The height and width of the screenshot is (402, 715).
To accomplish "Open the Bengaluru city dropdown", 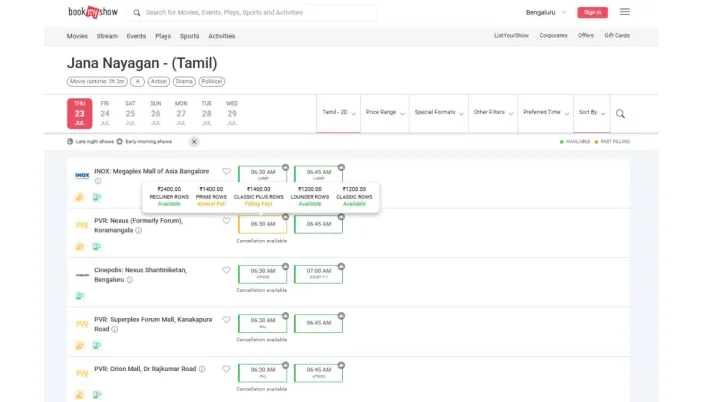I will (546, 12).
